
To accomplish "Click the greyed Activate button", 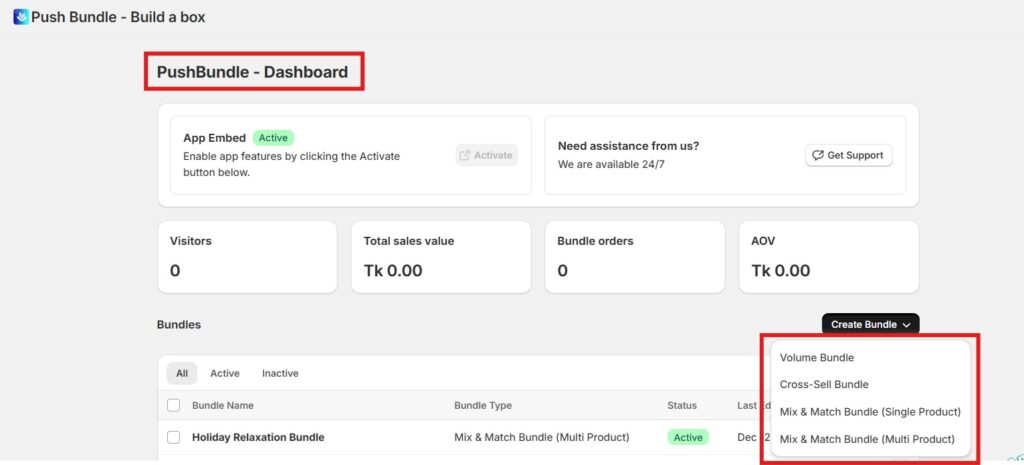I will point(487,155).
